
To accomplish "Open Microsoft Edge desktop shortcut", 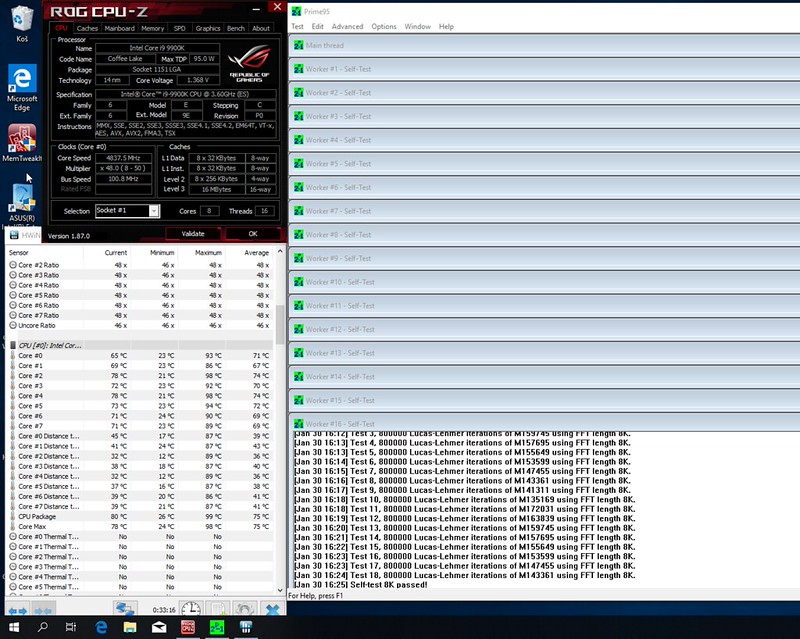I will click(21, 84).
